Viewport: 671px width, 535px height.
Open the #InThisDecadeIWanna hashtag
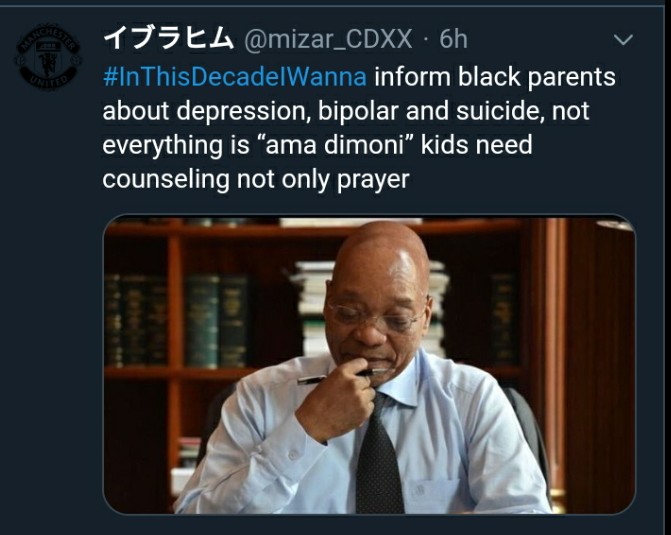click(235, 77)
